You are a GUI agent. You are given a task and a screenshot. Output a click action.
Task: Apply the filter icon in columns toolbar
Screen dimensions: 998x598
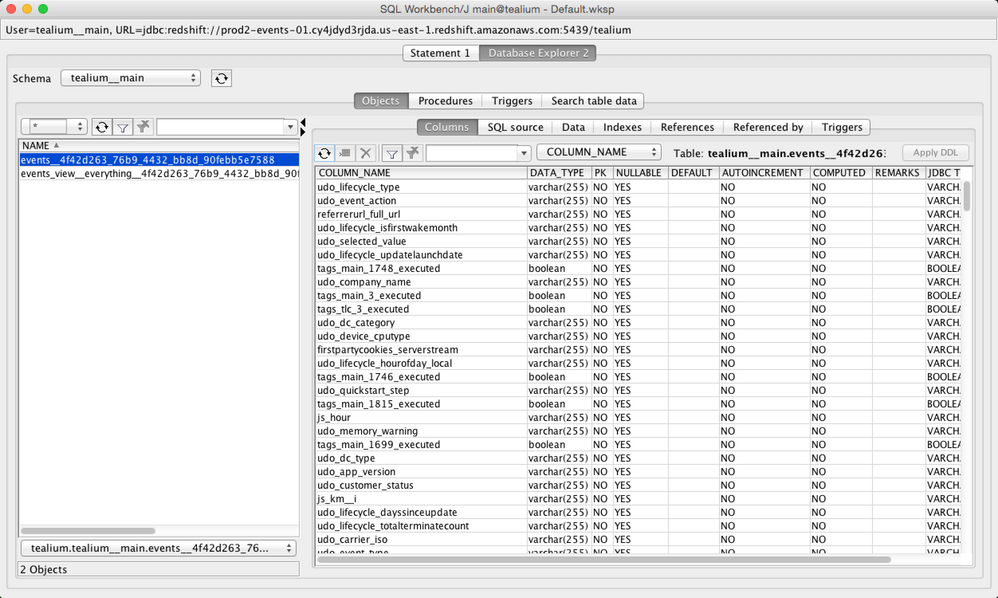[x=392, y=153]
